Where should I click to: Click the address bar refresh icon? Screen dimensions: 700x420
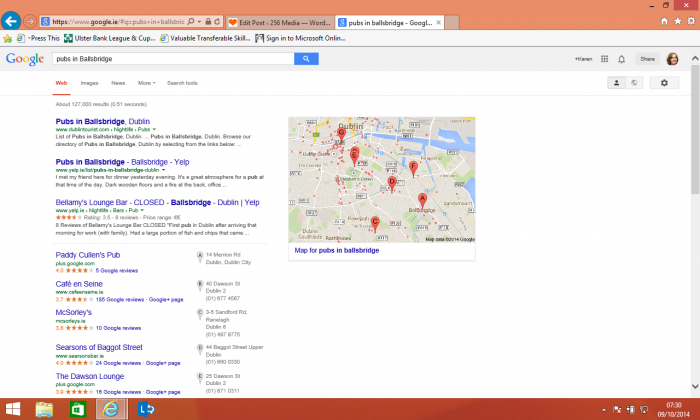pyautogui.click(x=217, y=21)
